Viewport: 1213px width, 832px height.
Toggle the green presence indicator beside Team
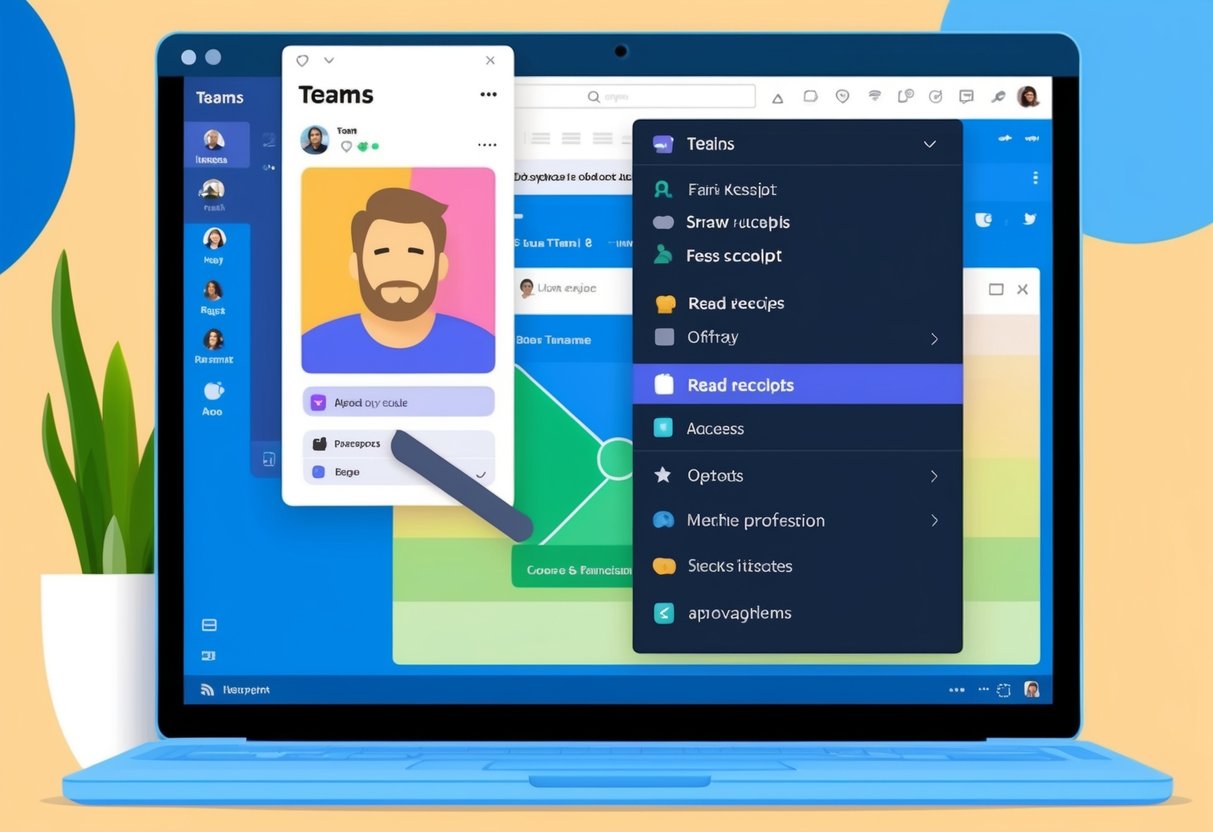click(x=365, y=147)
